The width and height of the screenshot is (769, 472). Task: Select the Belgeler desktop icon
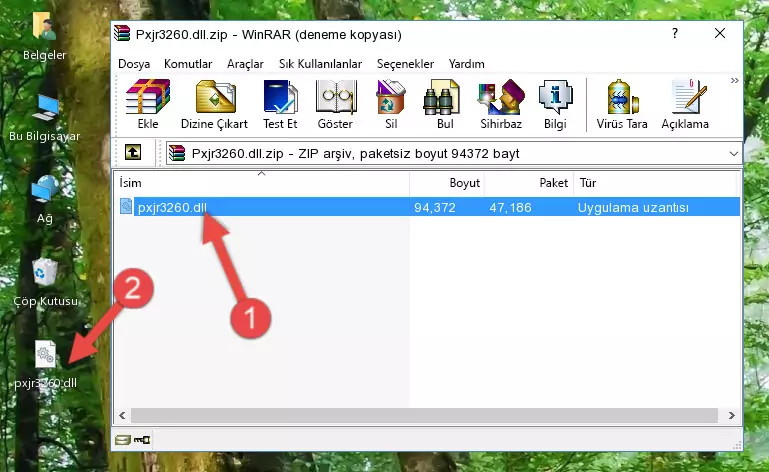coord(44,37)
